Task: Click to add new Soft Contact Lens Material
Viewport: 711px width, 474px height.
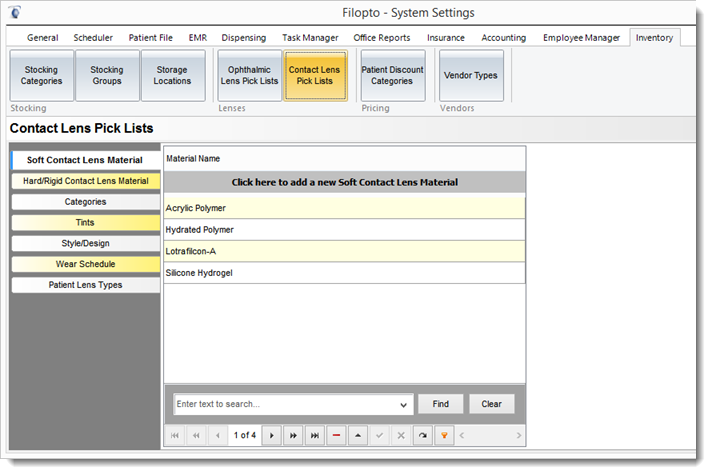Action: 345,182
